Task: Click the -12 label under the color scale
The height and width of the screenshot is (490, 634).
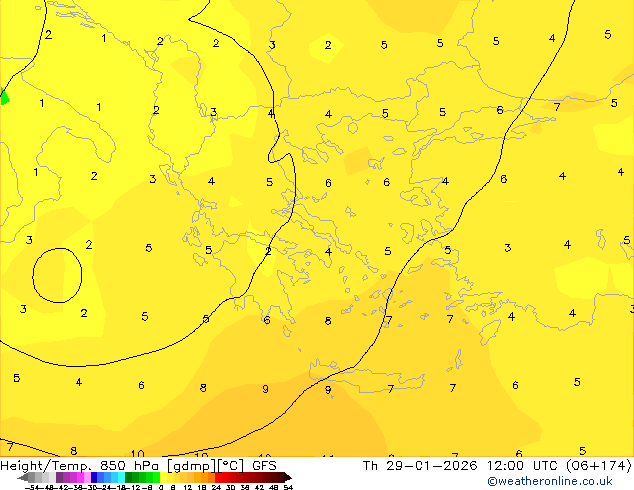Action: point(135,487)
